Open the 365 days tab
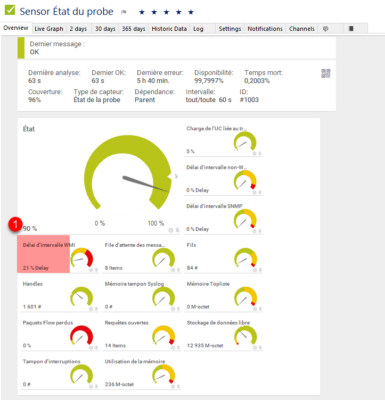 coord(133,29)
